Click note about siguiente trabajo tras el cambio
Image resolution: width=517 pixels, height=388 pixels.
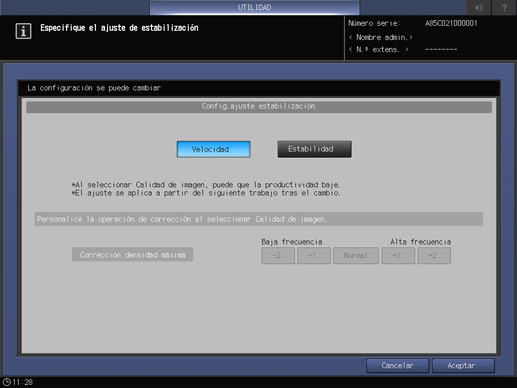pyautogui.click(x=206, y=193)
